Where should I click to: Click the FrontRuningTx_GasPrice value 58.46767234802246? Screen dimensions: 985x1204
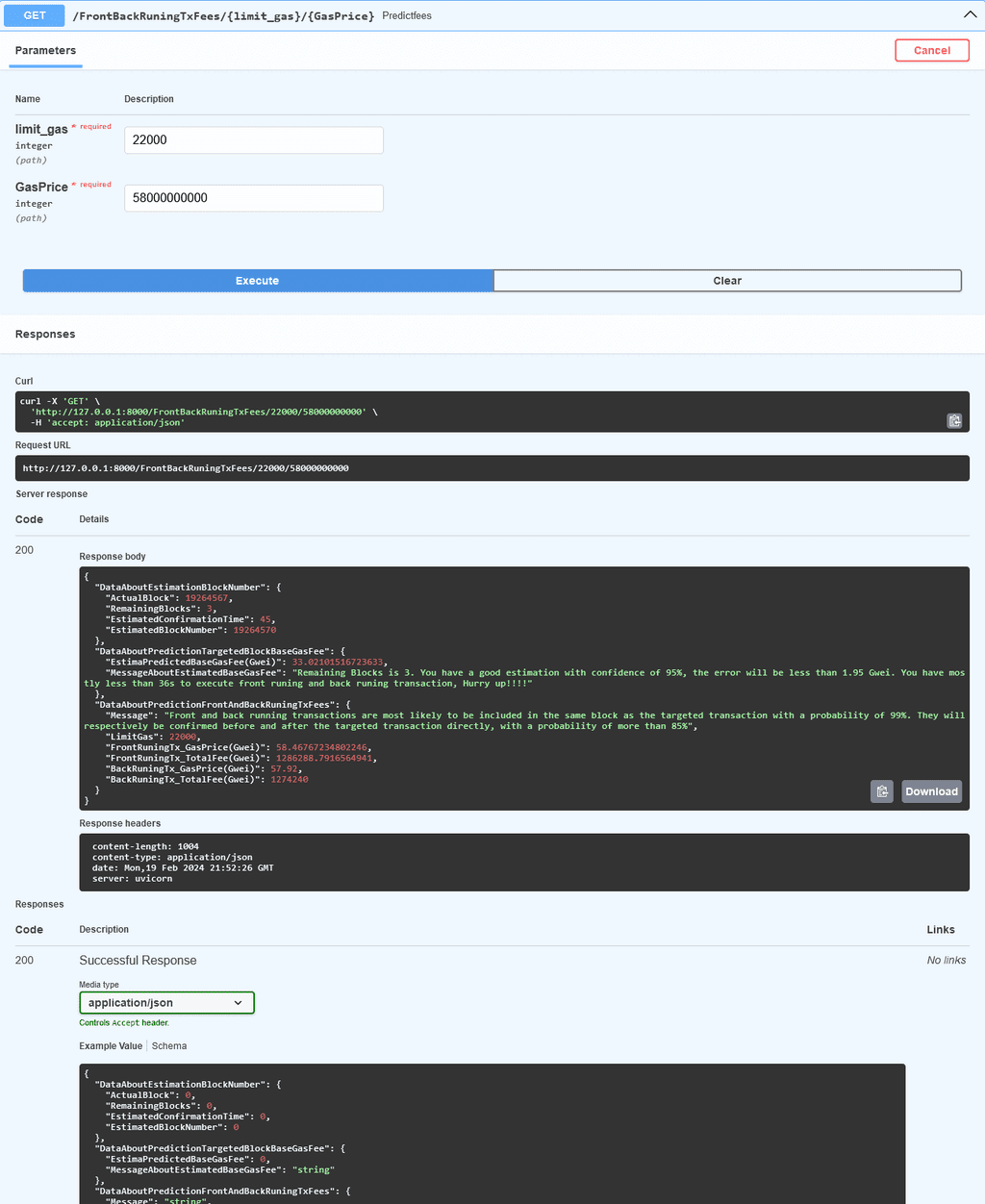point(322,747)
